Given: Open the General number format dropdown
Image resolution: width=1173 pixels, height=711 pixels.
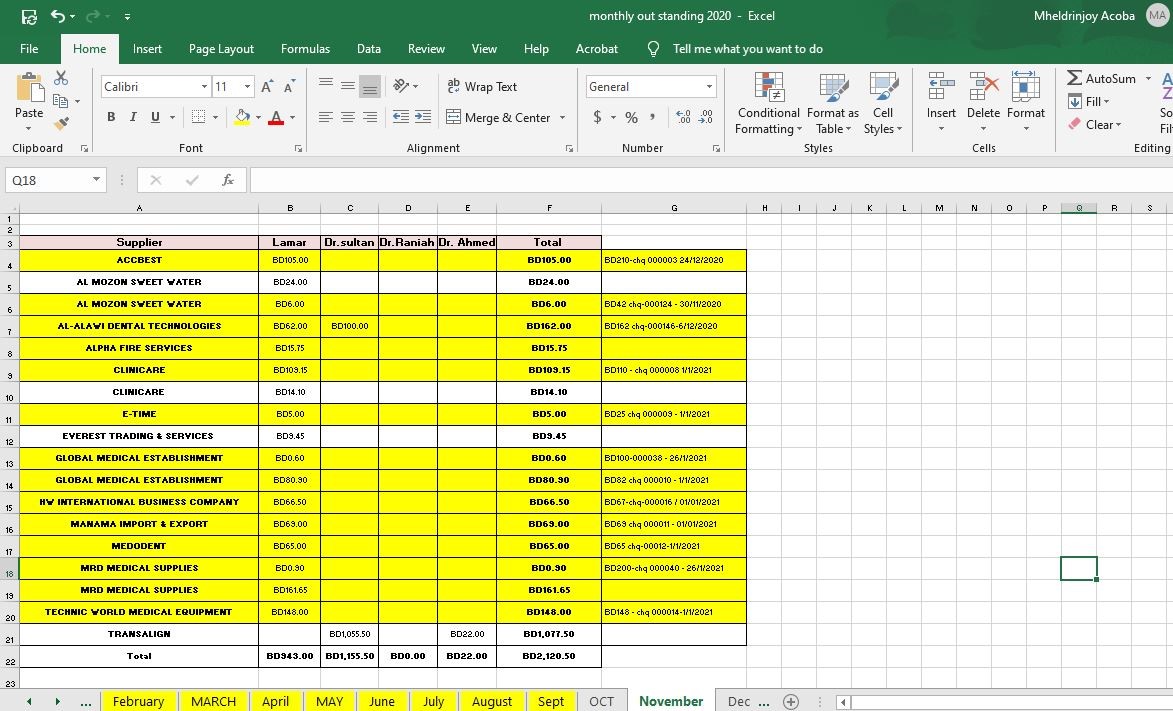Looking at the screenshot, I should 709,87.
